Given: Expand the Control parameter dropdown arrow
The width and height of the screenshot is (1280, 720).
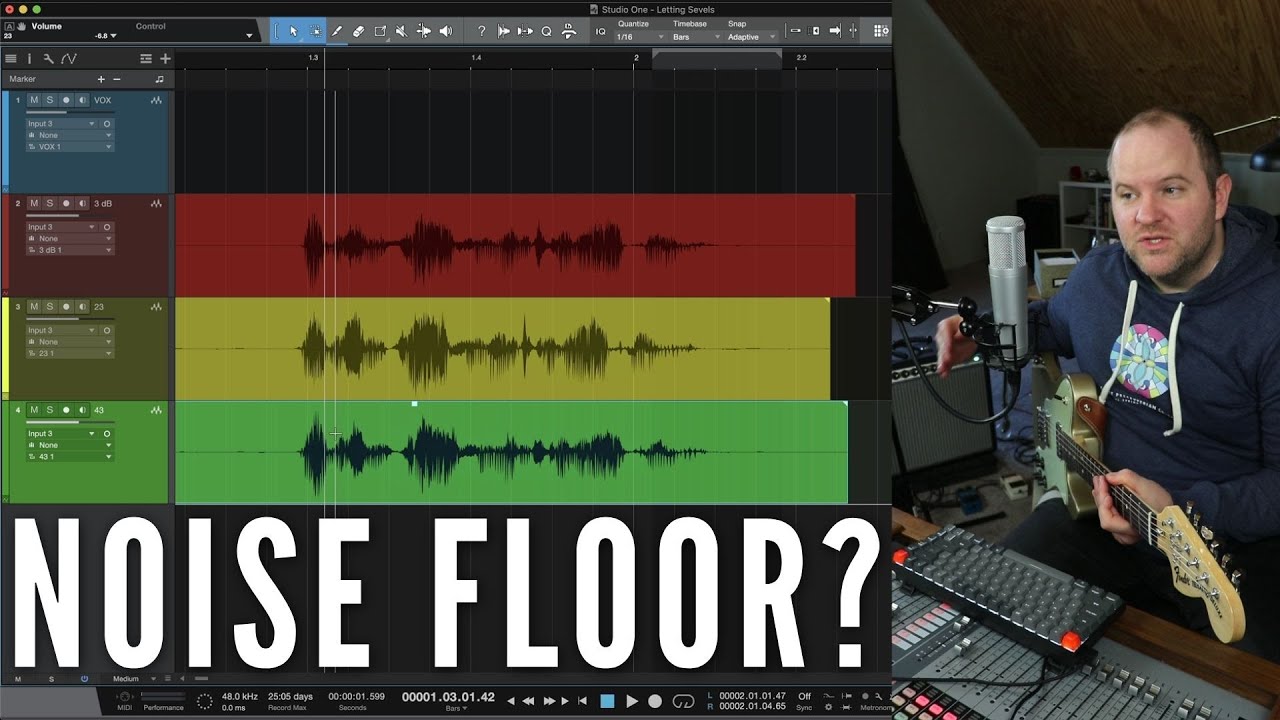Looking at the screenshot, I should pos(249,36).
